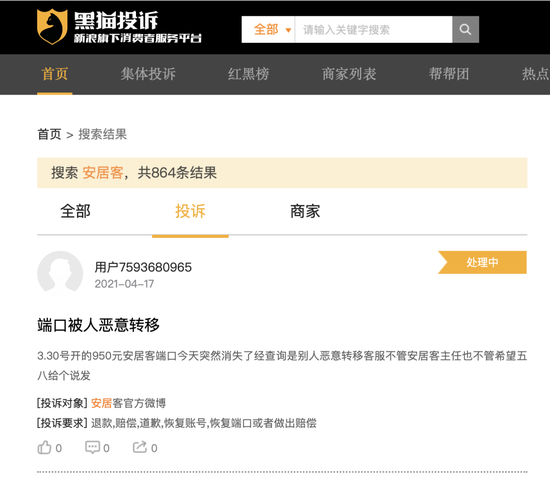Click 搜索结果 breadcrumb text
550x488 pixels.
coord(102,134)
